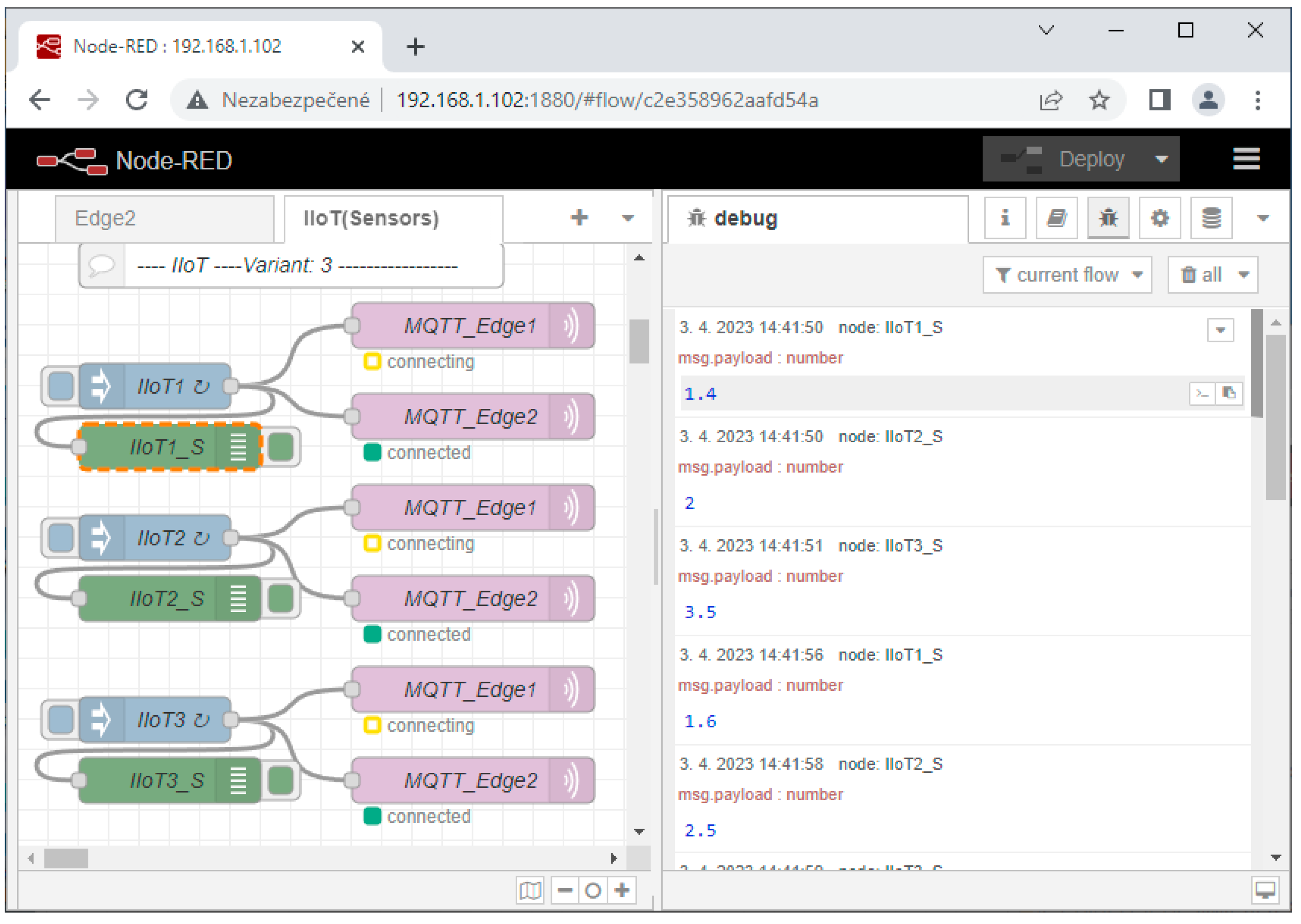1301x924 pixels.
Task: Trigger the IIoT3 inject node button
Action: (60, 720)
